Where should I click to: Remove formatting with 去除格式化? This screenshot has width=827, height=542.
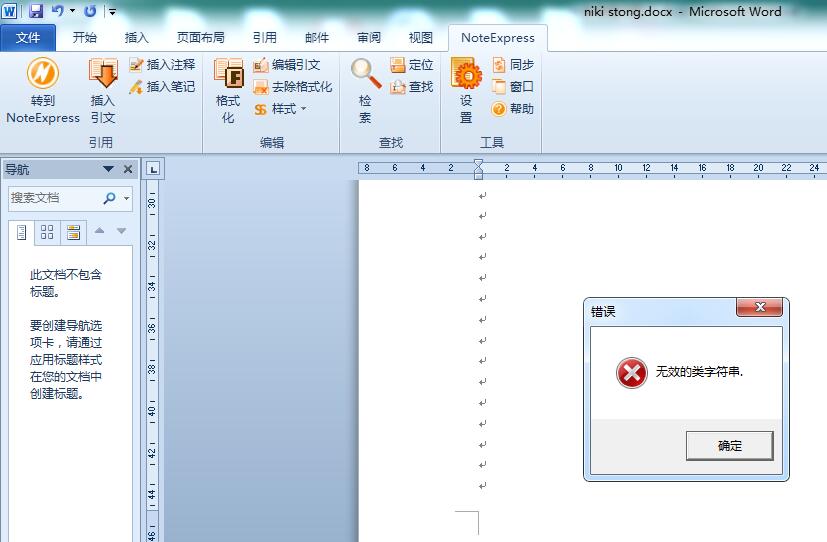click(293, 86)
